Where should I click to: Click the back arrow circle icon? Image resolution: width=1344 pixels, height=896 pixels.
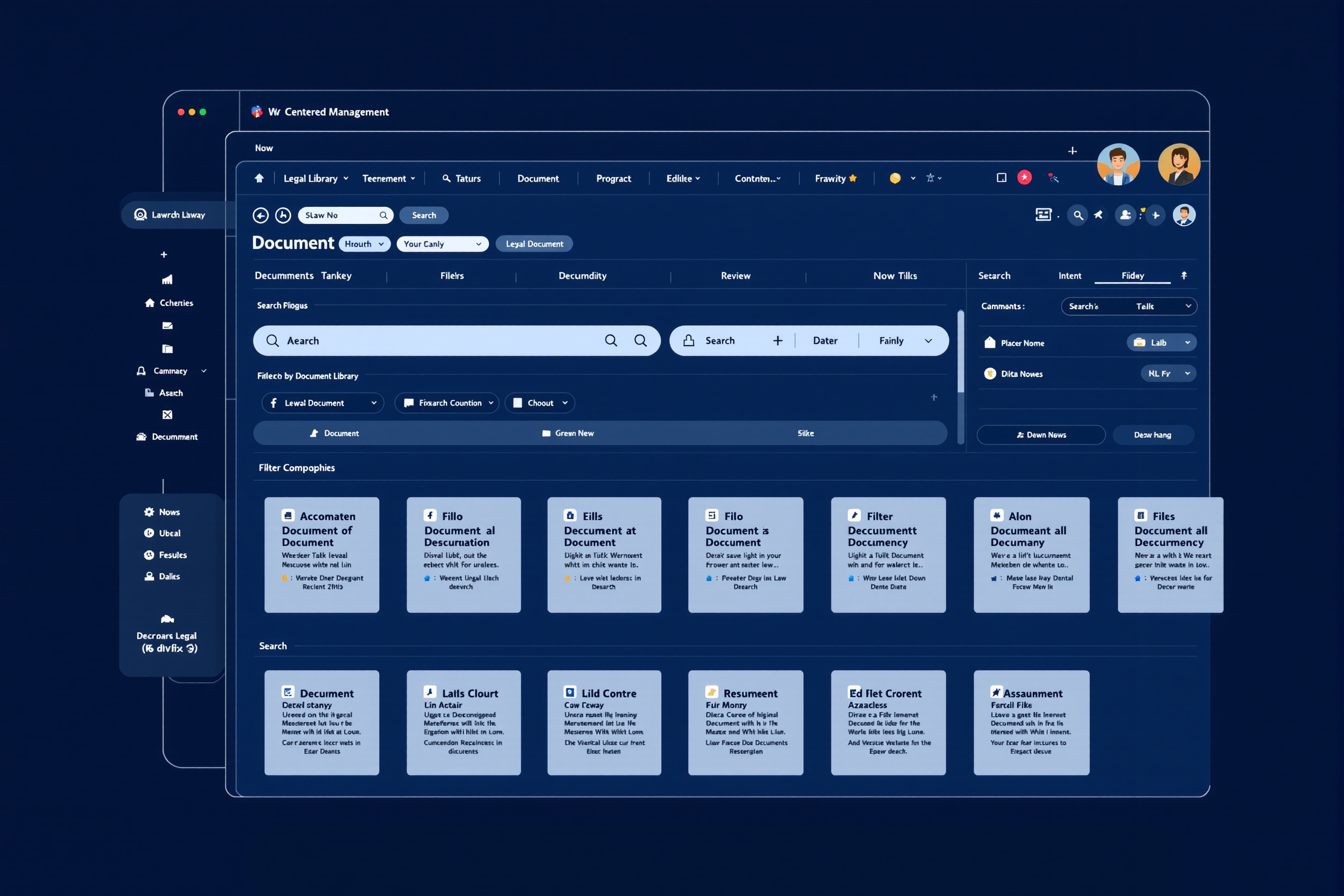[x=261, y=215]
